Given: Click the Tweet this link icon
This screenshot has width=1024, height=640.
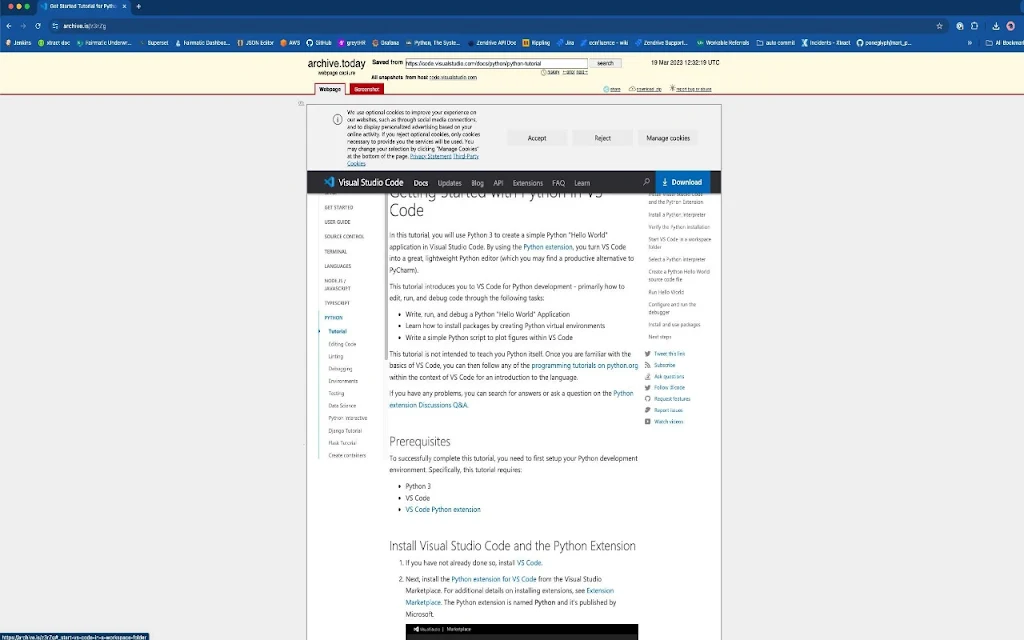Looking at the screenshot, I should (648, 354).
